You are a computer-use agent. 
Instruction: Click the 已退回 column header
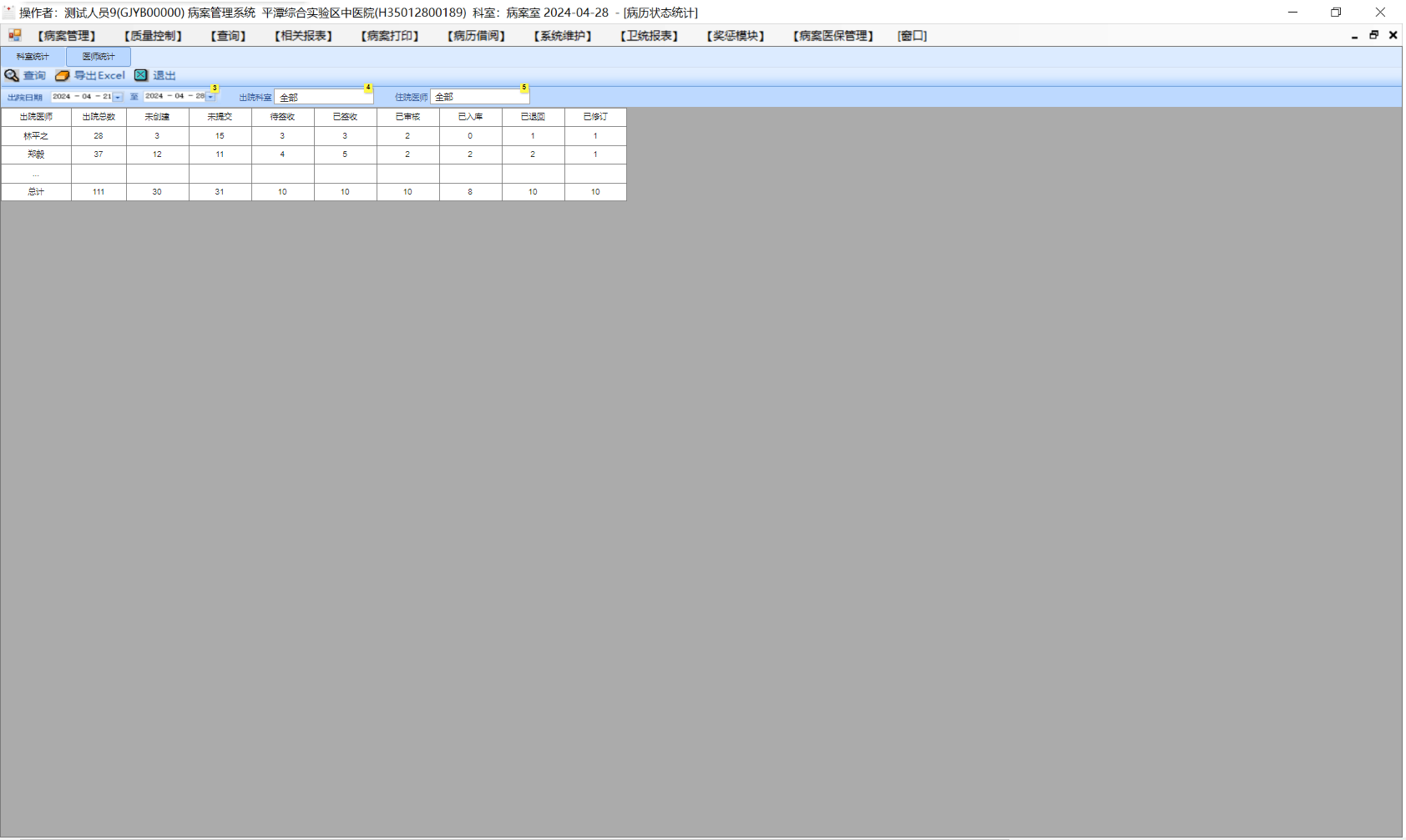pyautogui.click(x=533, y=117)
